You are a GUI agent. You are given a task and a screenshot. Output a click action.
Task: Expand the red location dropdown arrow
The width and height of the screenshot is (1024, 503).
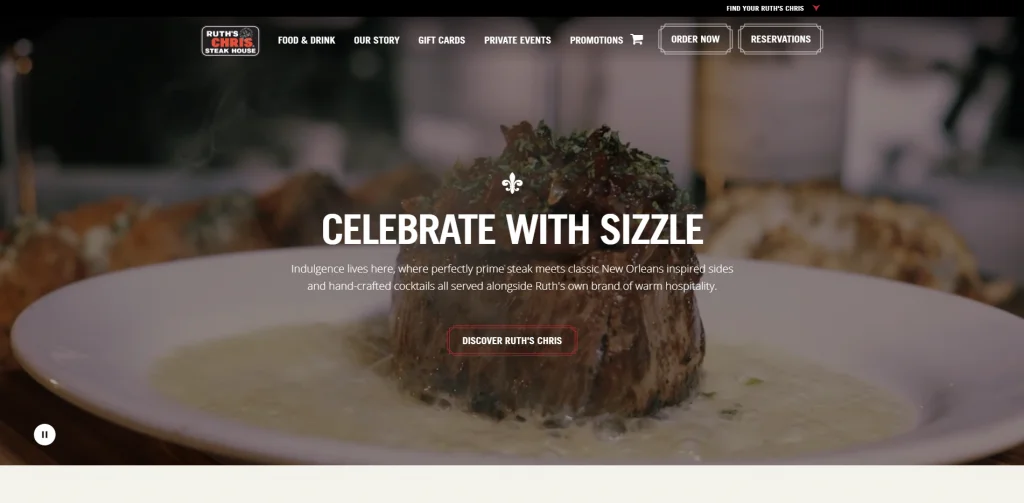coord(816,8)
